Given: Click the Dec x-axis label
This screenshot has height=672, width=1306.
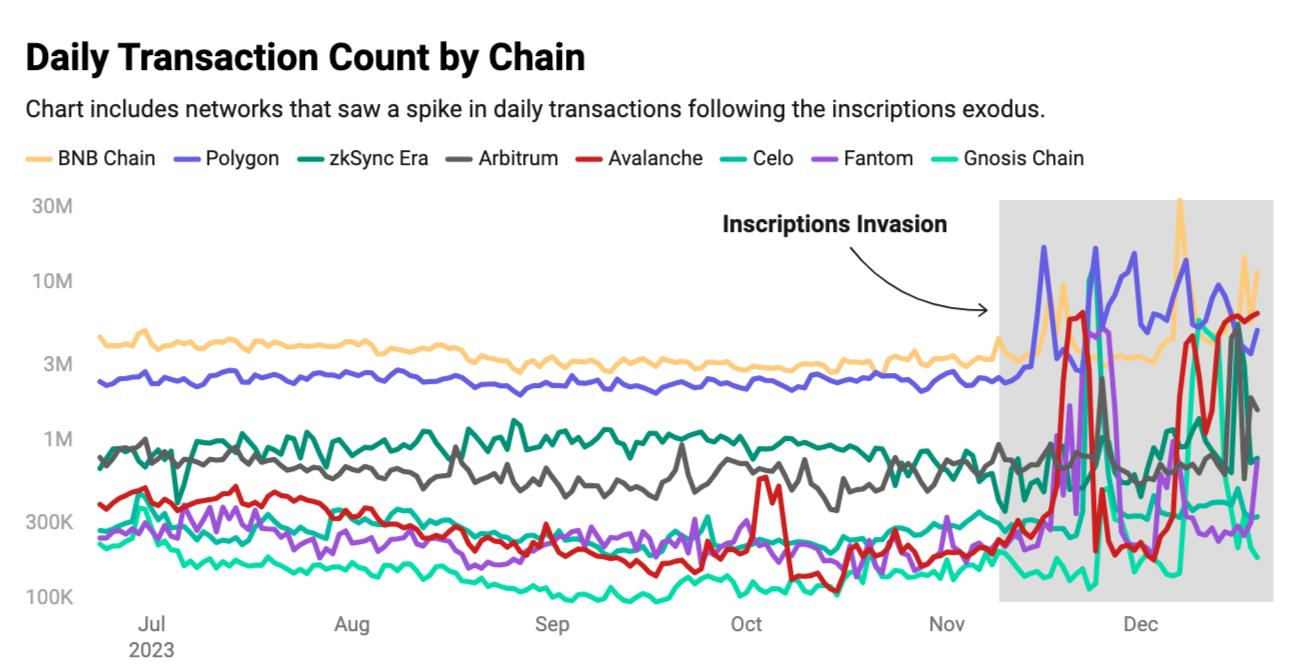Looking at the screenshot, I should point(1140,625).
